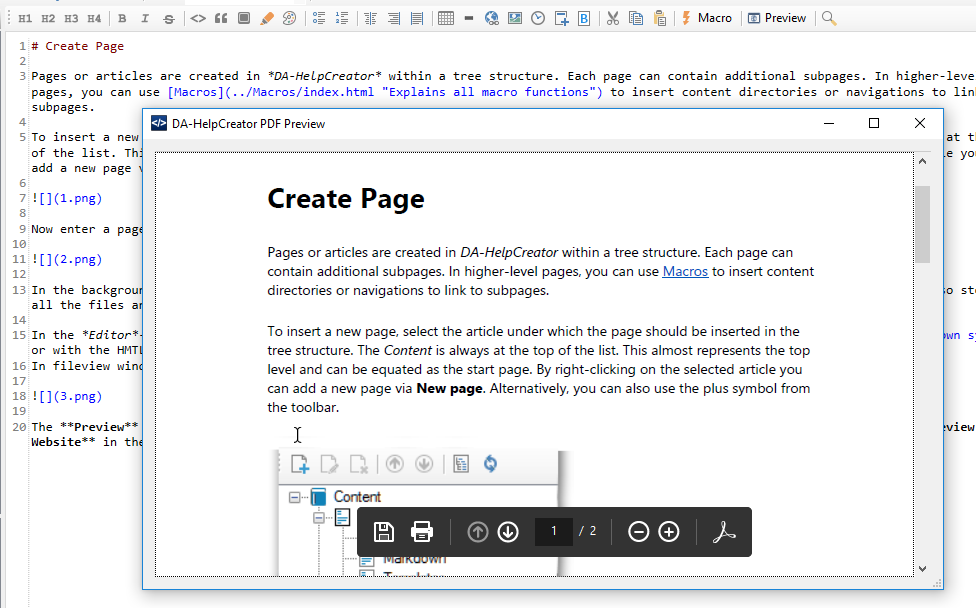Click the bold "New page" text in preview
The image size is (976, 608).
tap(449, 388)
